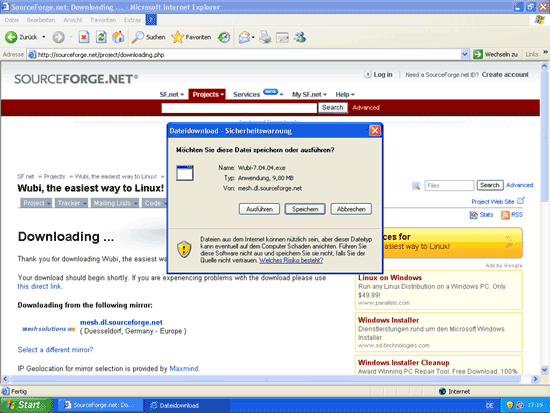Click the printer icon in toolbar
Image resolution: width=550 pixels, height=413 pixels.
(265, 37)
